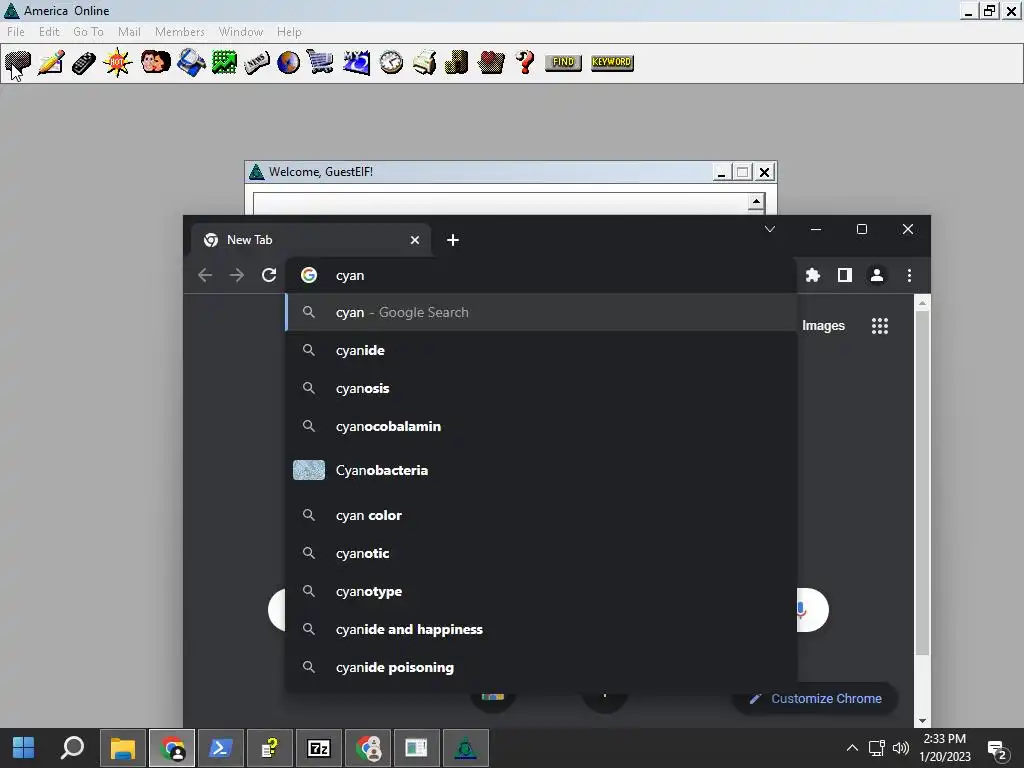Click the What's Hot starburst icon
Image resolution: width=1024 pixels, height=768 pixels.
118,63
